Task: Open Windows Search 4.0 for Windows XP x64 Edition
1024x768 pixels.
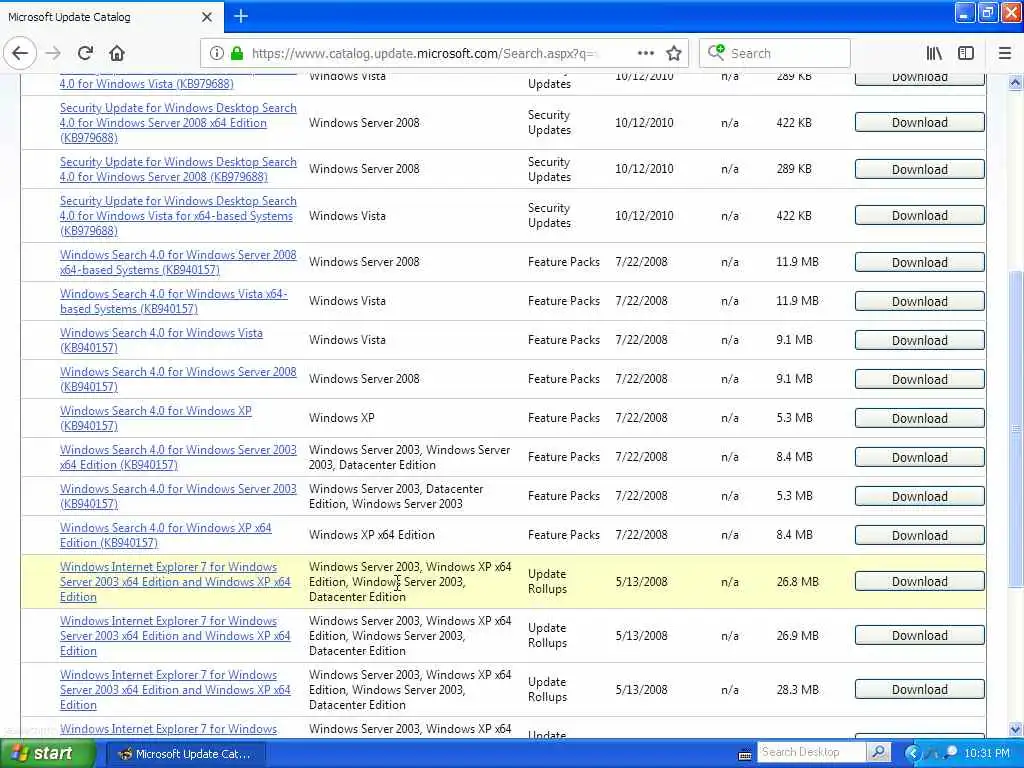Action: click(165, 535)
